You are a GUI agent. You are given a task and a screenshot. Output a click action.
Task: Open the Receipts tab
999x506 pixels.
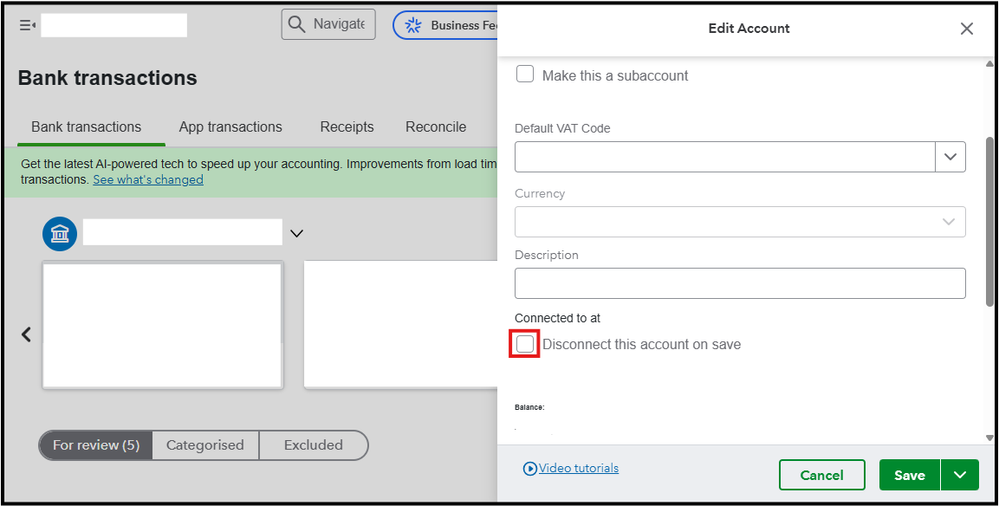pyautogui.click(x=347, y=127)
